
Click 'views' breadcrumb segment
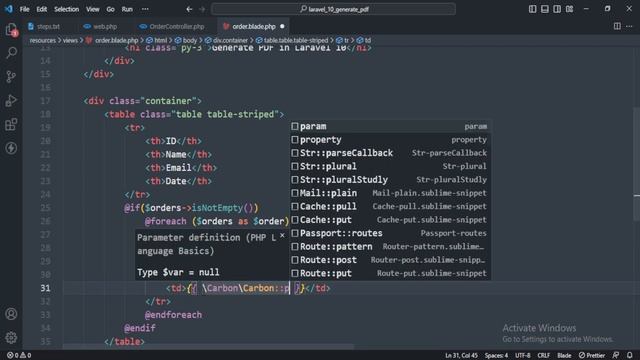click(70, 40)
